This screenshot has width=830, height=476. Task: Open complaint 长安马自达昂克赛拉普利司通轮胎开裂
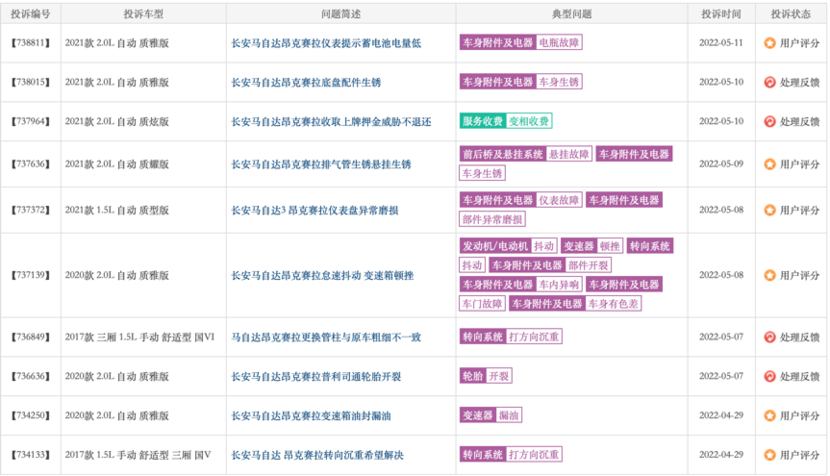(x=316, y=377)
